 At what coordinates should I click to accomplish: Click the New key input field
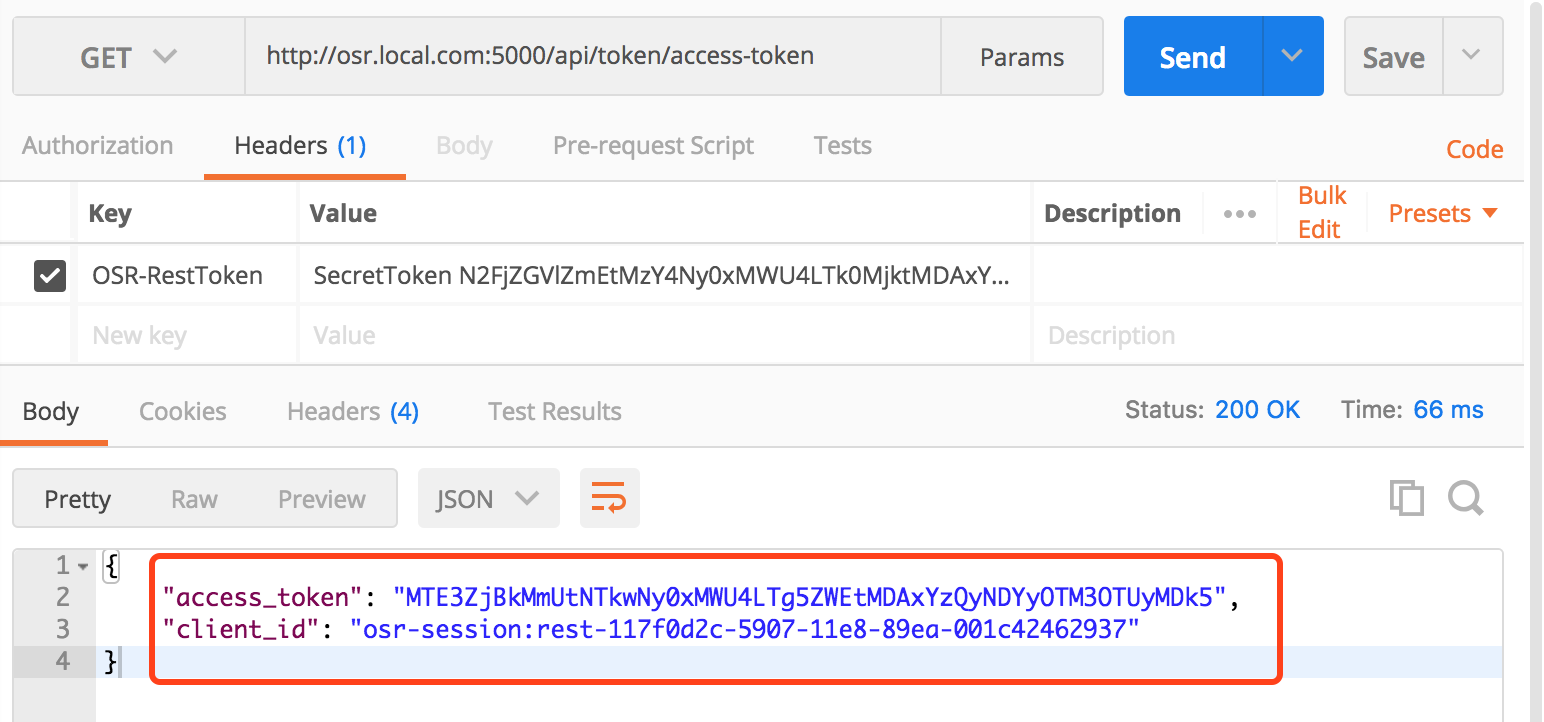(188, 335)
